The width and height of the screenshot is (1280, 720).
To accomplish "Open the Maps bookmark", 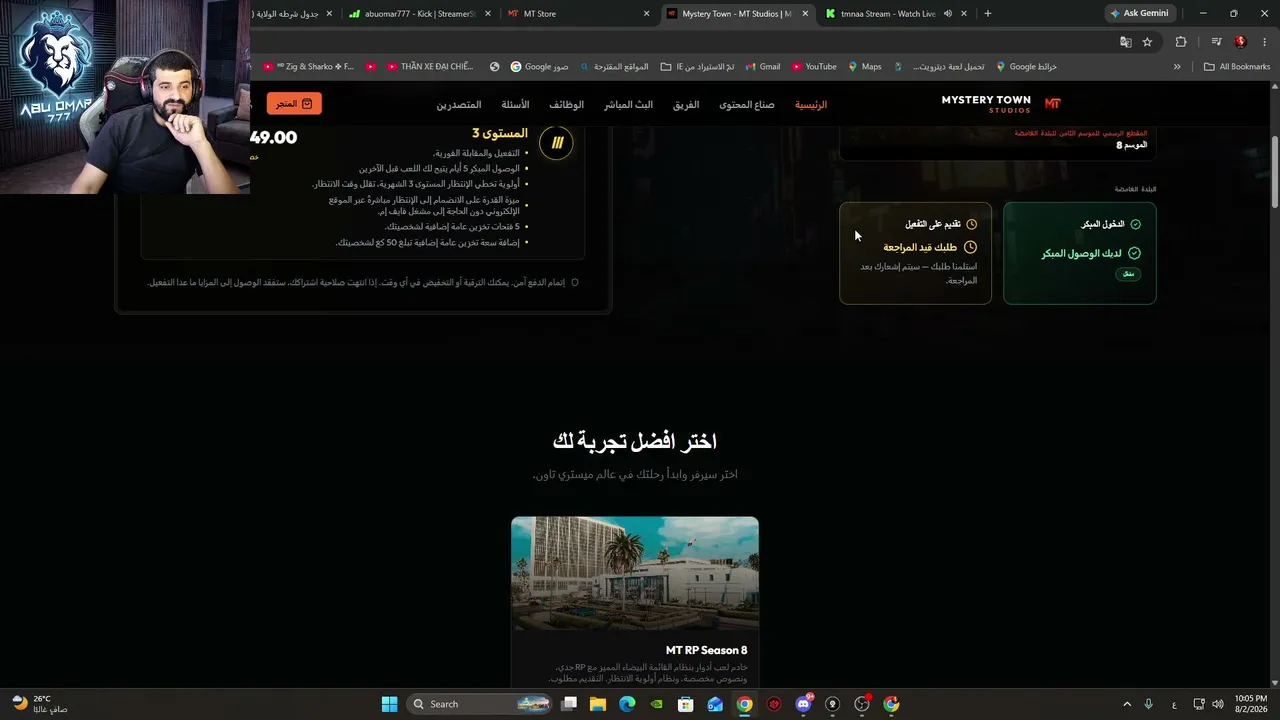I will pos(864,67).
